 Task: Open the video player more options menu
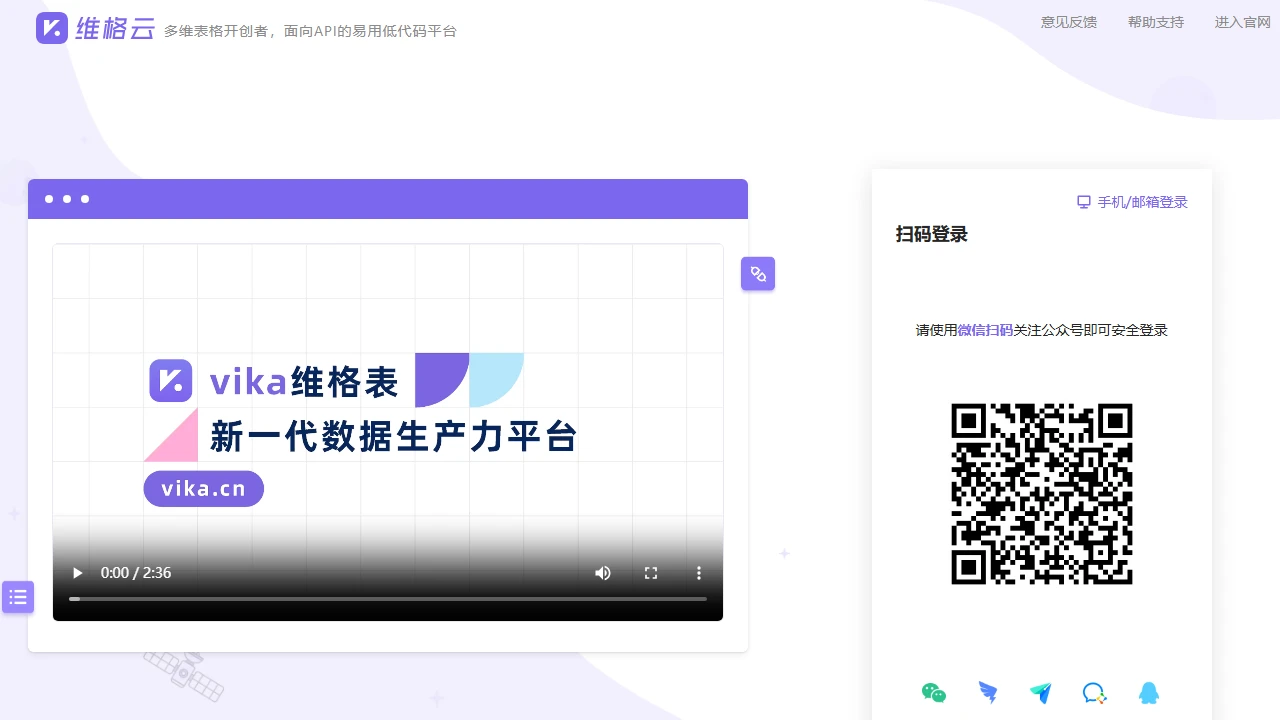[x=698, y=572]
